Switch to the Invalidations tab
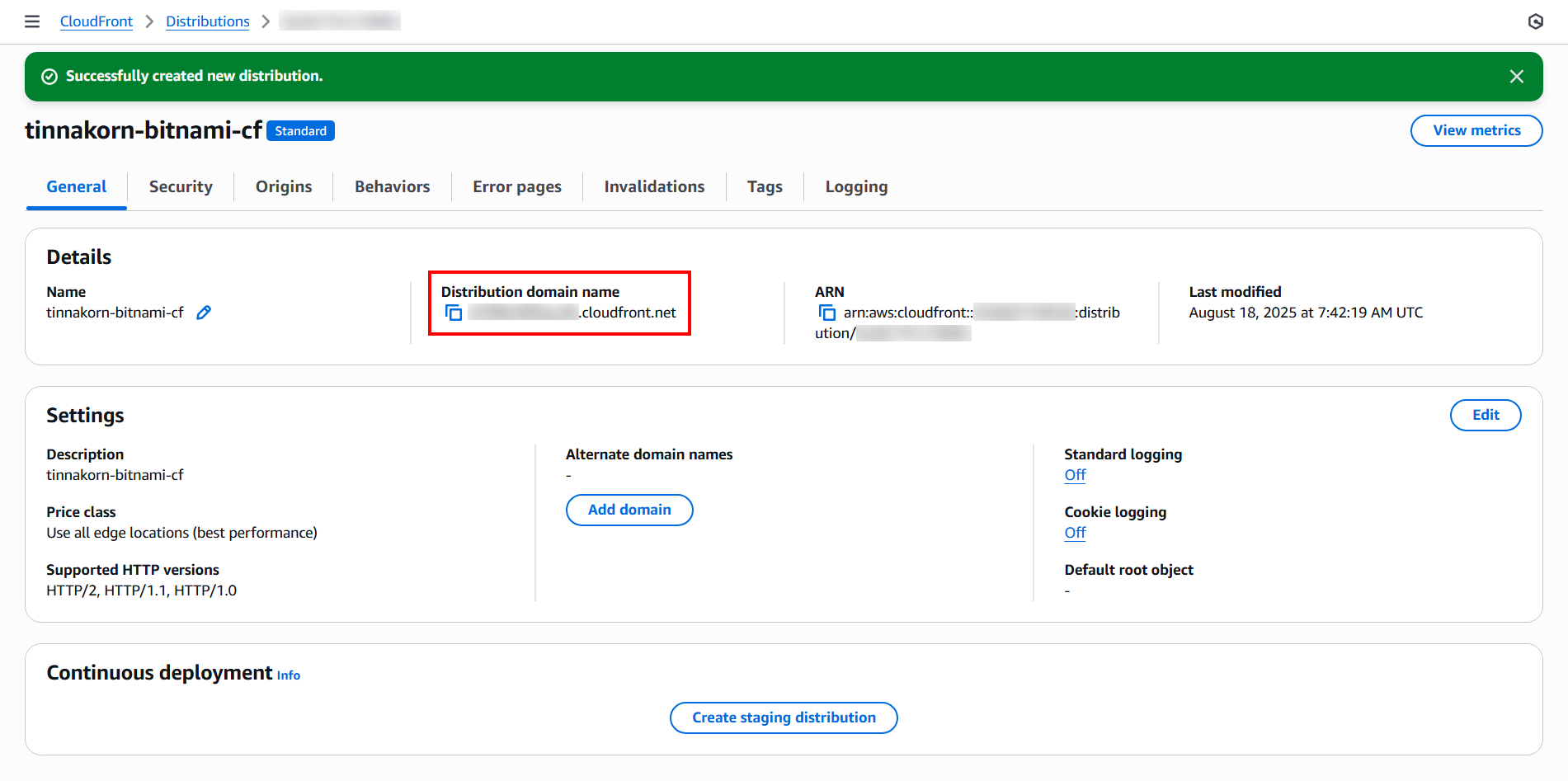 click(654, 187)
